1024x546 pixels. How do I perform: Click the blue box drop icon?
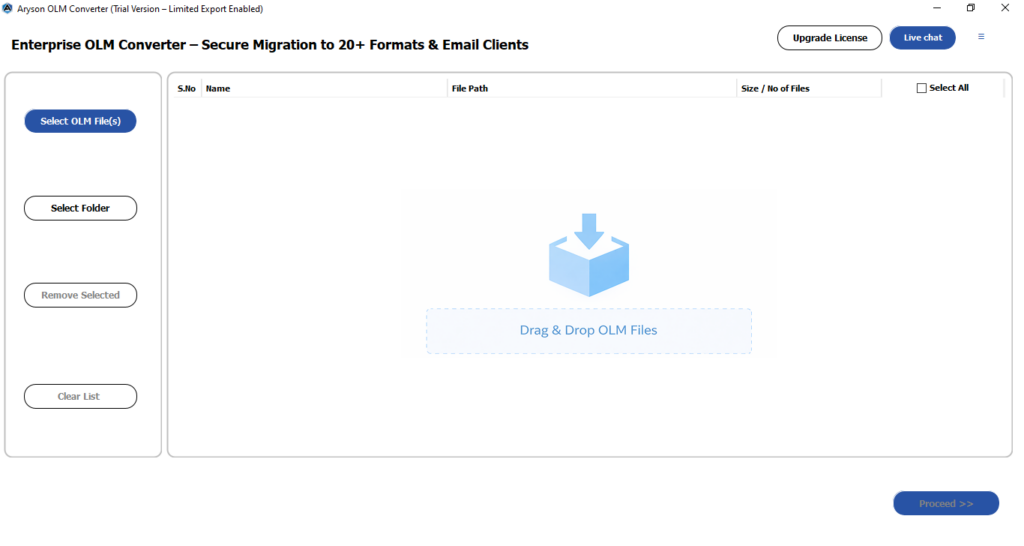point(589,255)
